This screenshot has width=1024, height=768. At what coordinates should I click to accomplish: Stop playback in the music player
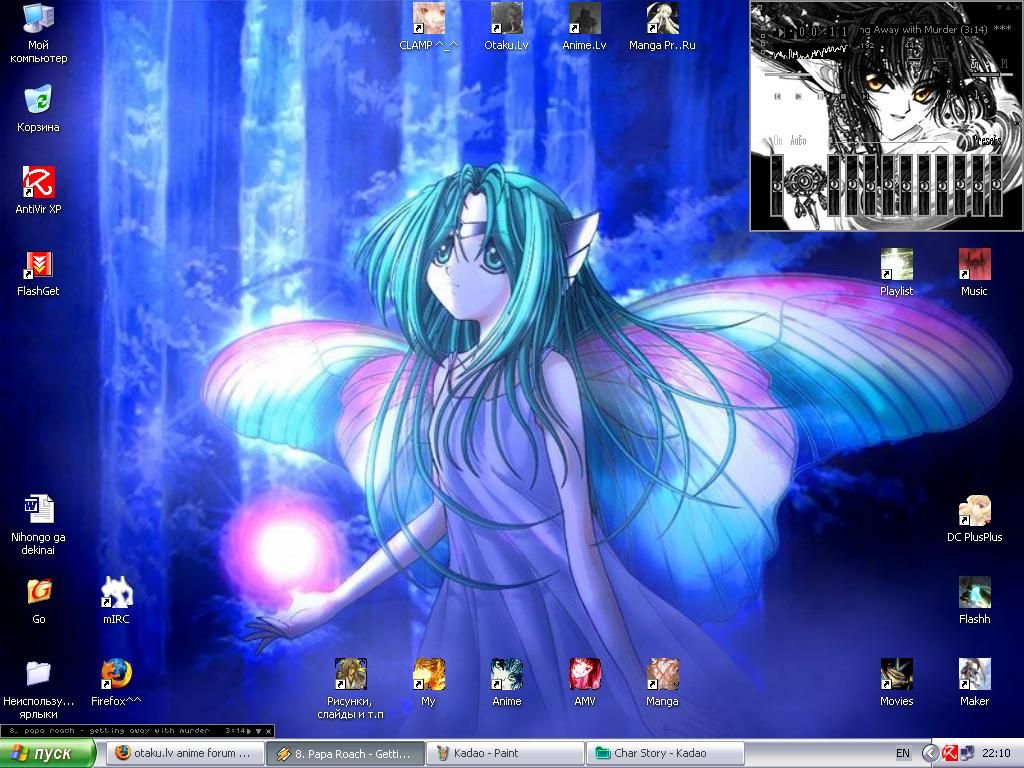843,96
